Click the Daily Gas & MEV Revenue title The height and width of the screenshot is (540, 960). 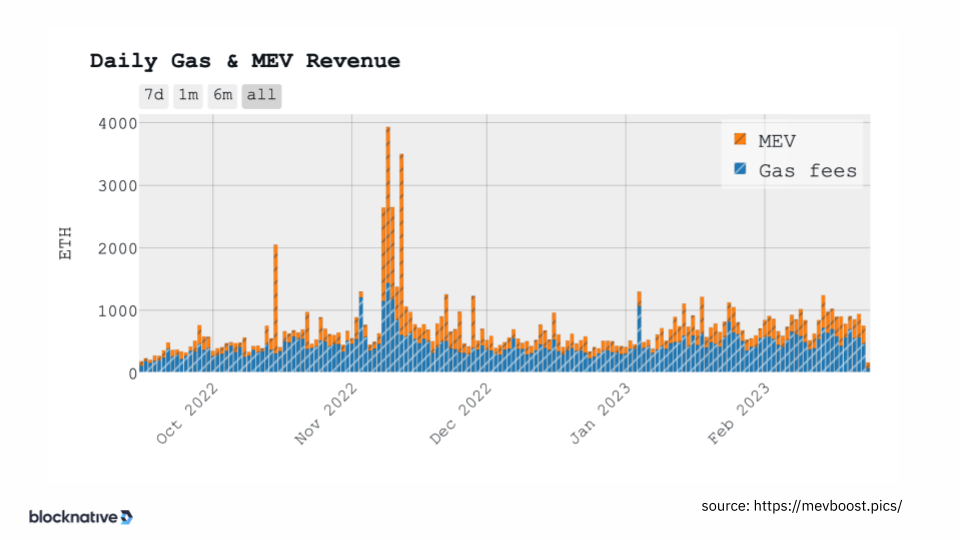(245, 61)
